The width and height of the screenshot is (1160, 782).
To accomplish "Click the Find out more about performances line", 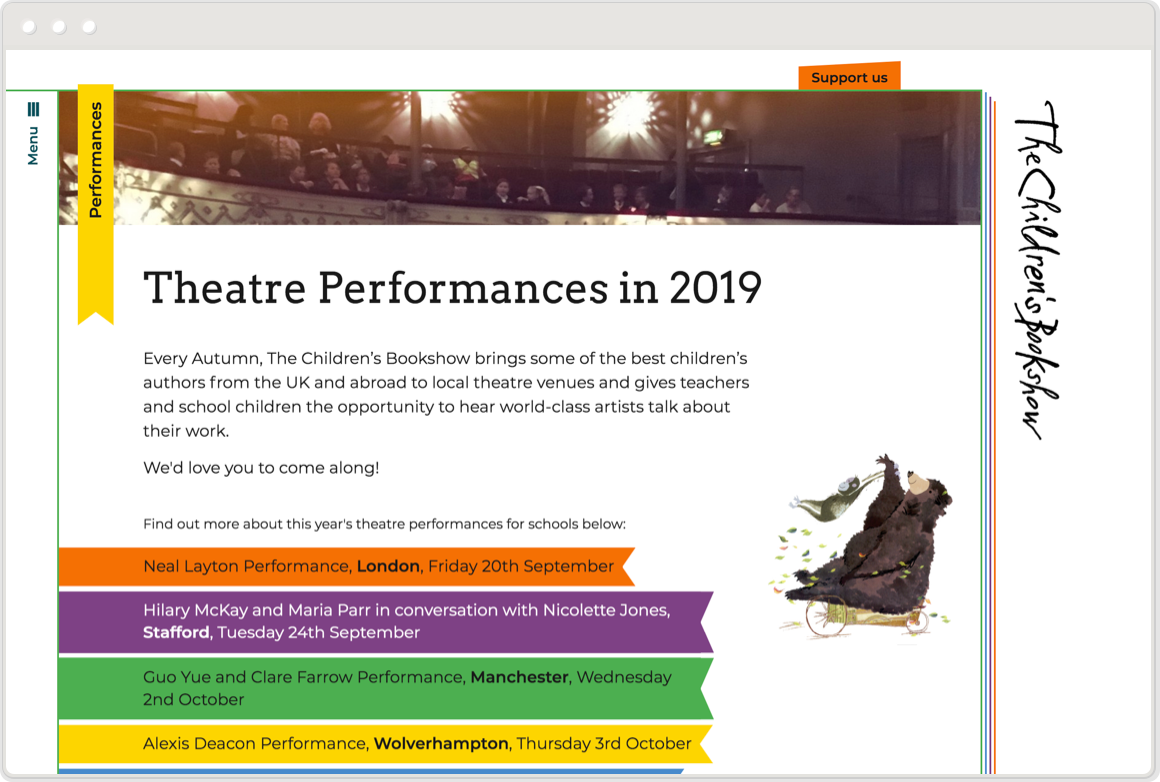I will [x=384, y=524].
